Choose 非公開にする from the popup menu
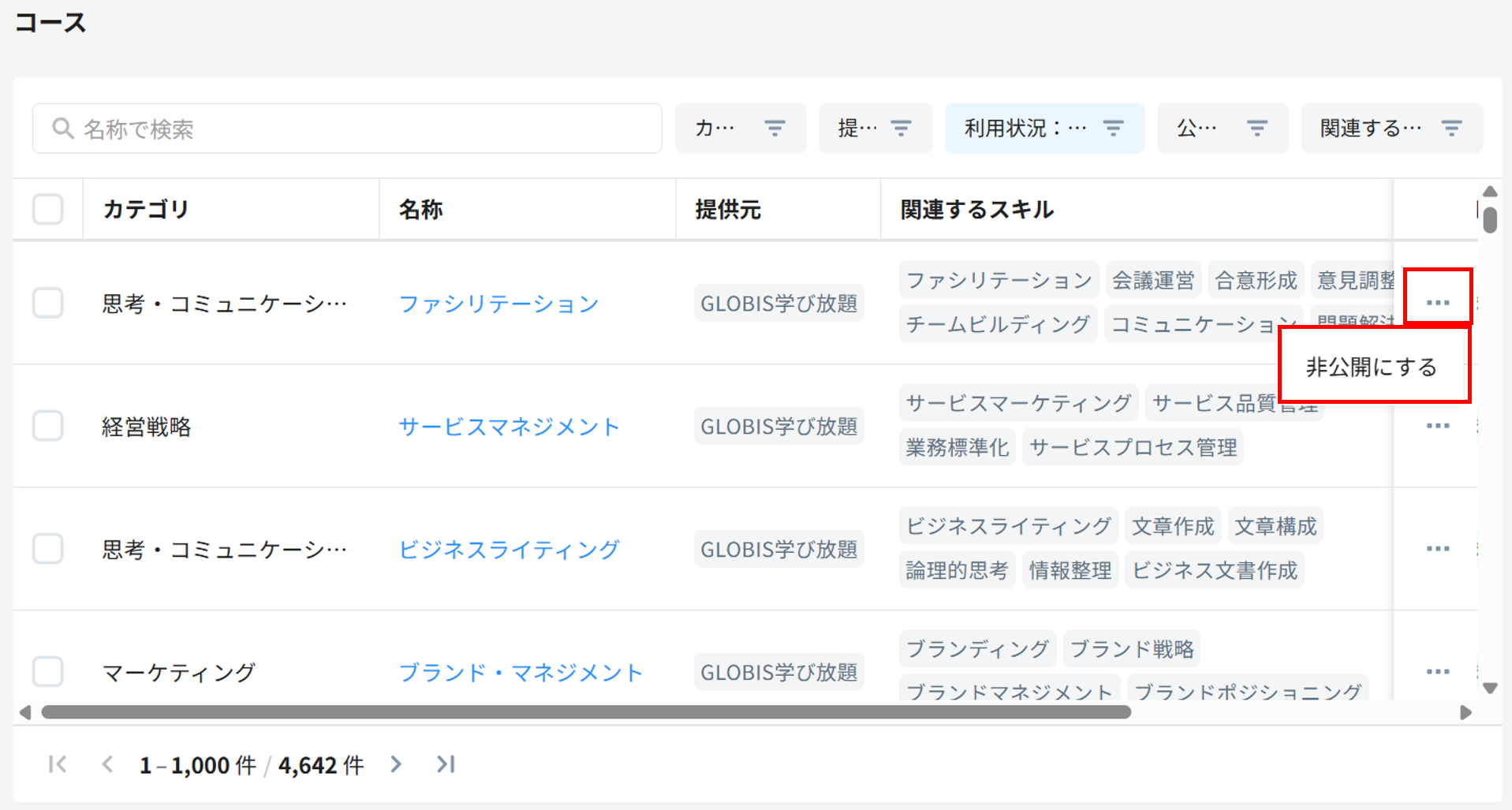 [1371, 367]
